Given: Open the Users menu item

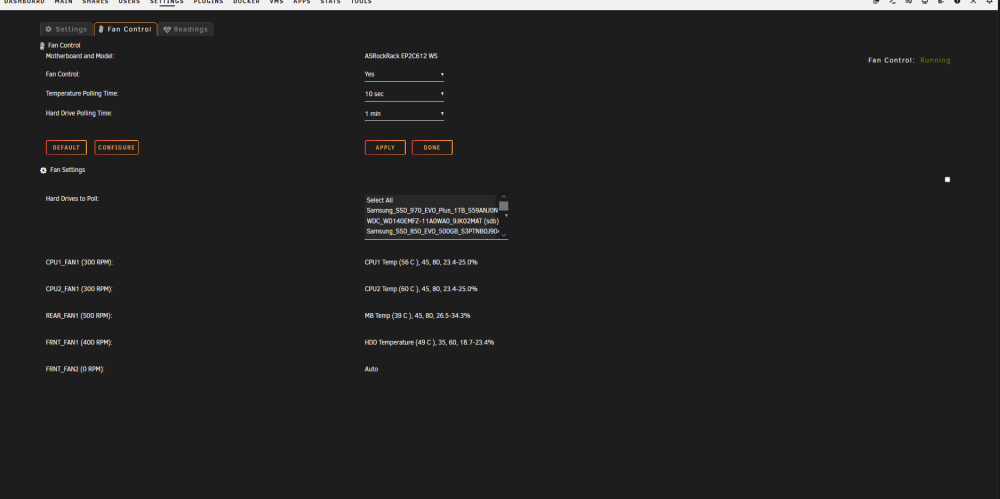Looking at the screenshot, I should coord(129,2).
